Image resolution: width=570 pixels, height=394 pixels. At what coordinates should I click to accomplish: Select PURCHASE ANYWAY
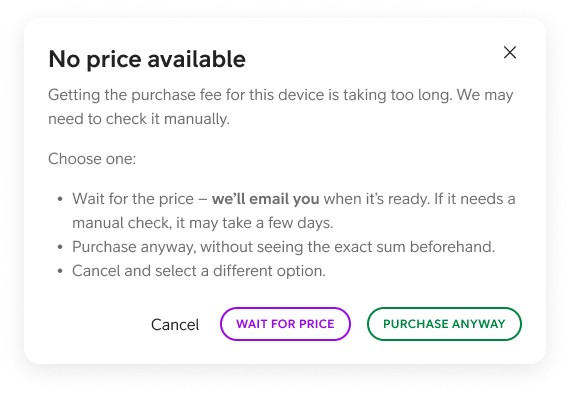[444, 324]
